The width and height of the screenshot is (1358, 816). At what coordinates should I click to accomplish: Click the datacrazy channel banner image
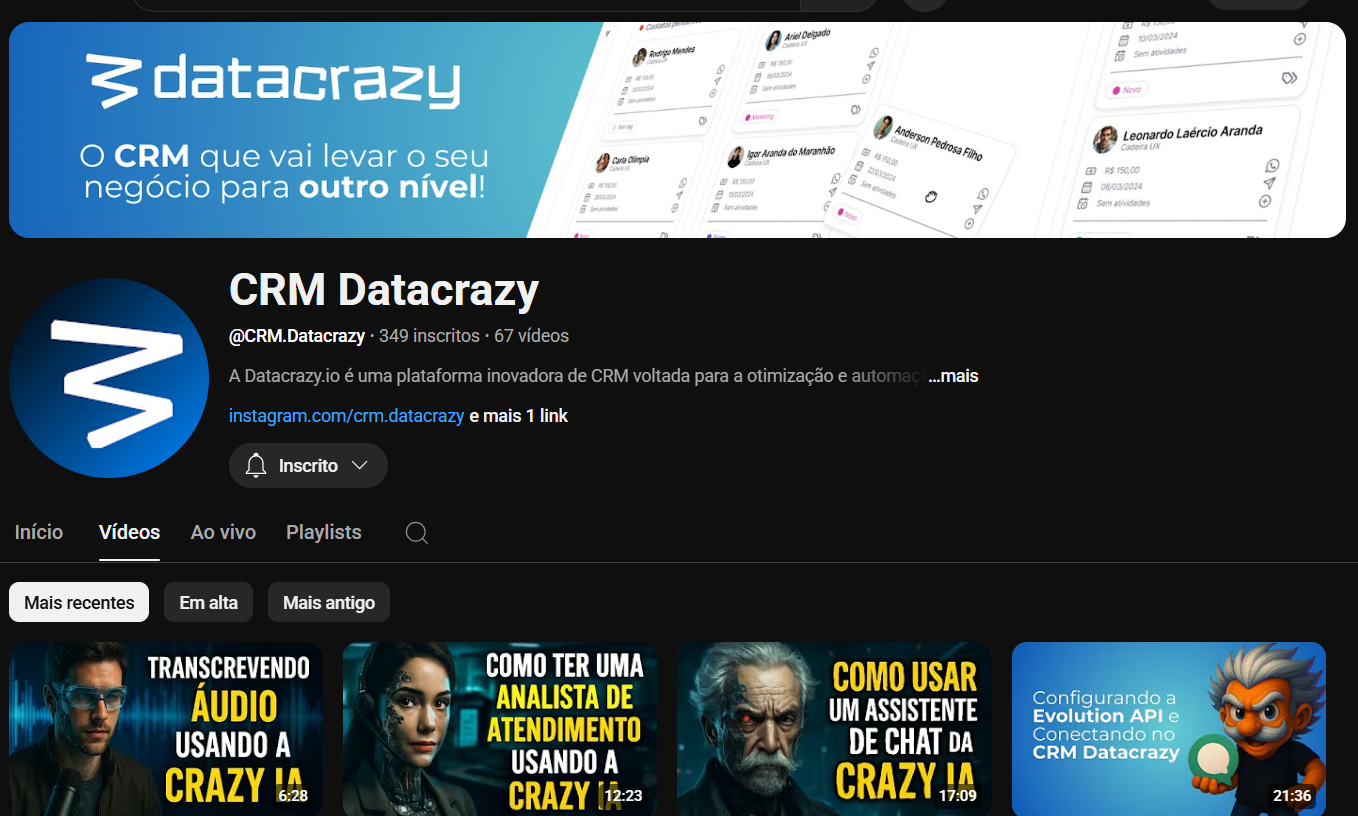(x=677, y=130)
